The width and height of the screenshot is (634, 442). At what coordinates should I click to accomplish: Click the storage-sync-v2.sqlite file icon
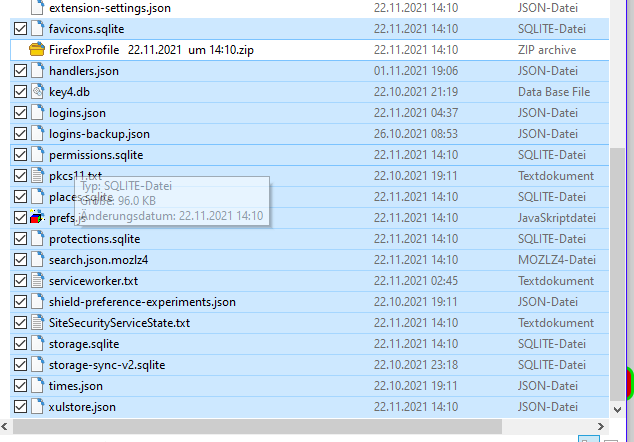37,365
